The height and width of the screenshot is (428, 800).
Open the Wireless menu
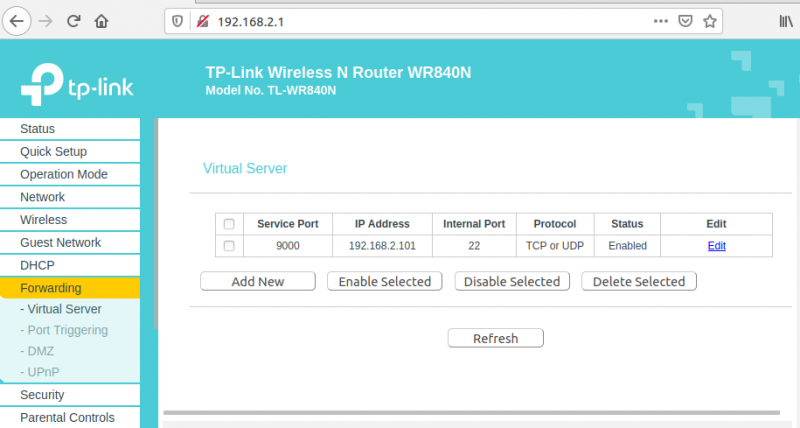[x=70, y=220]
